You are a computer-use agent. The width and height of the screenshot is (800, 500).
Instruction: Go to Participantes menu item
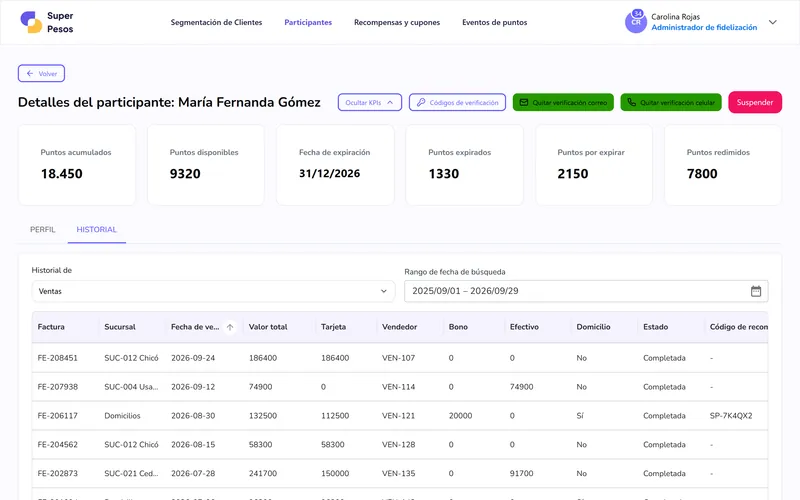(x=308, y=22)
